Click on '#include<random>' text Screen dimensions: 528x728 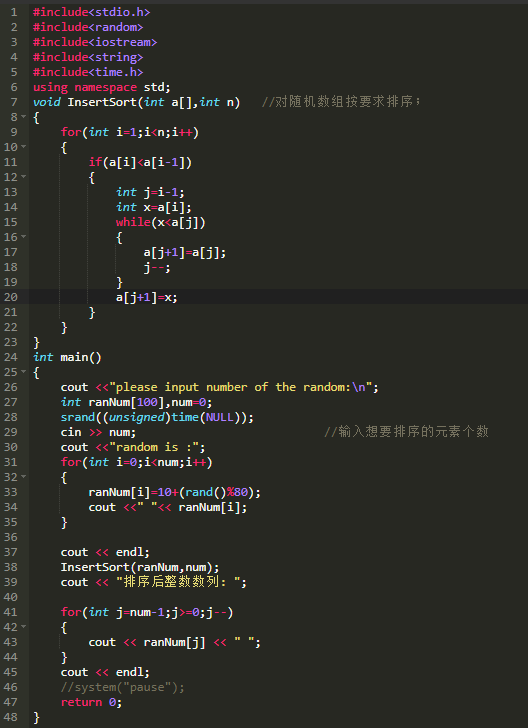(x=88, y=27)
